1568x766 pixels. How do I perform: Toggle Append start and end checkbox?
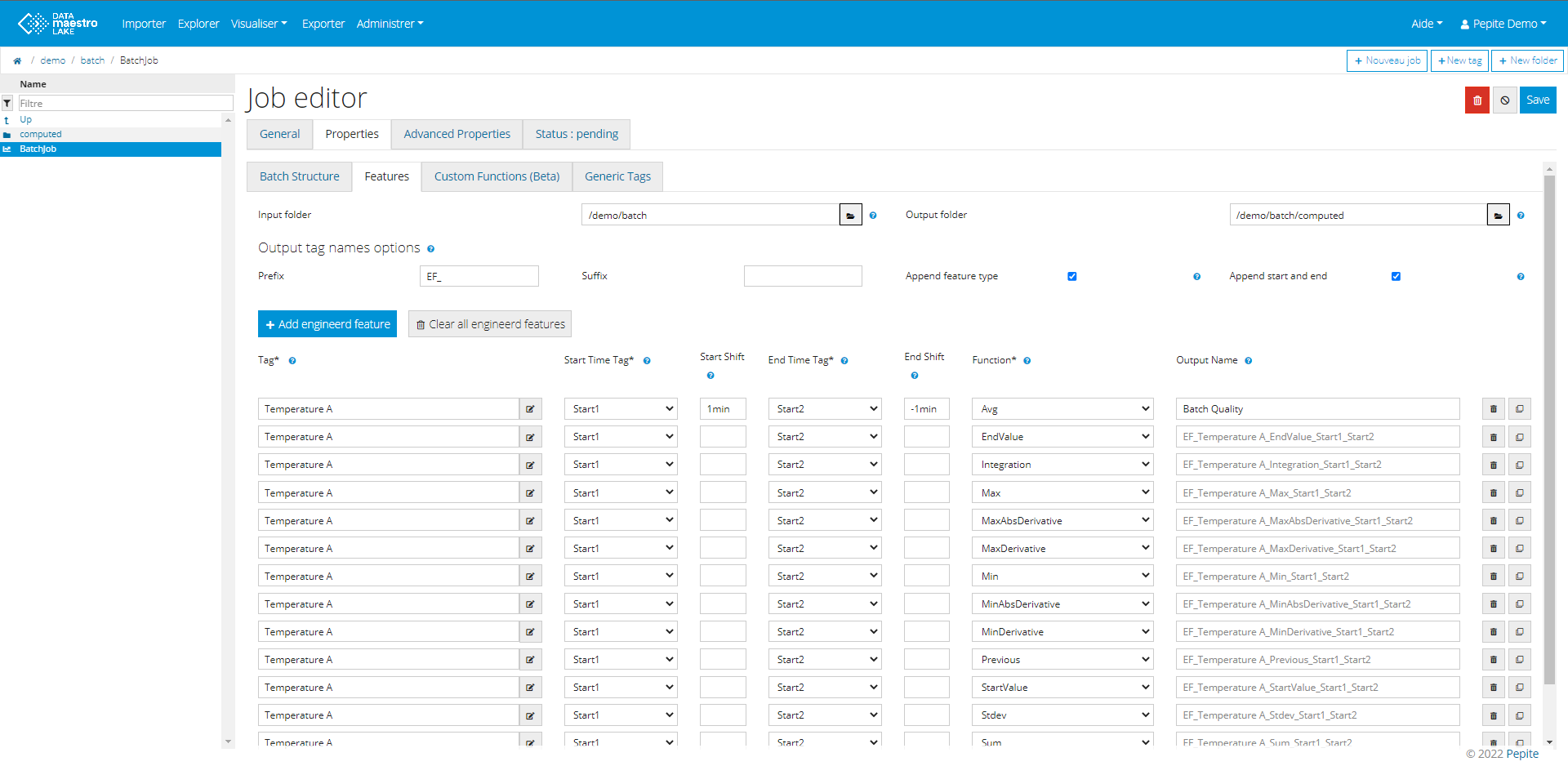coord(1396,277)
